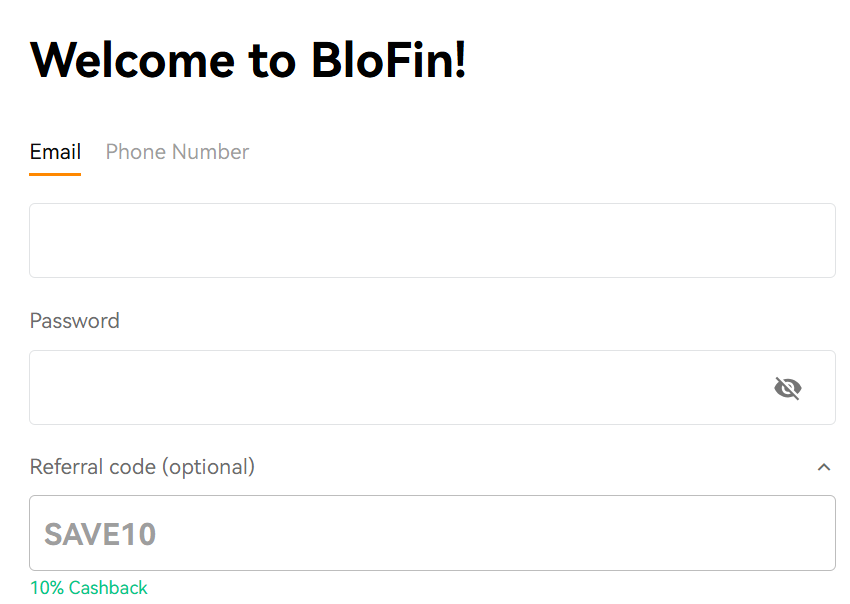Click the 'Welcome to BloFin!' heading

point(248,60)
